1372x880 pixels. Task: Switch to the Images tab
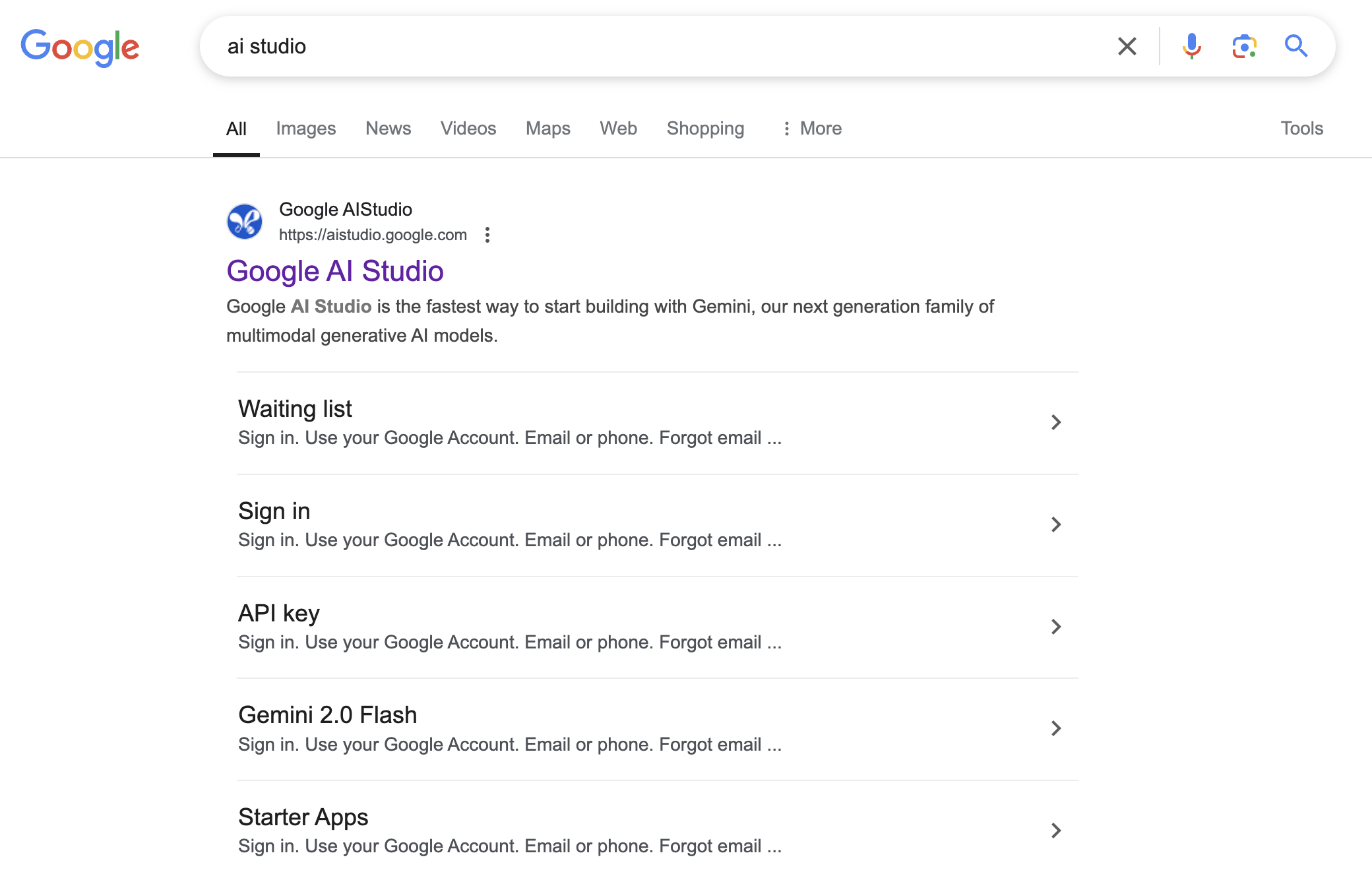point(305,129)
